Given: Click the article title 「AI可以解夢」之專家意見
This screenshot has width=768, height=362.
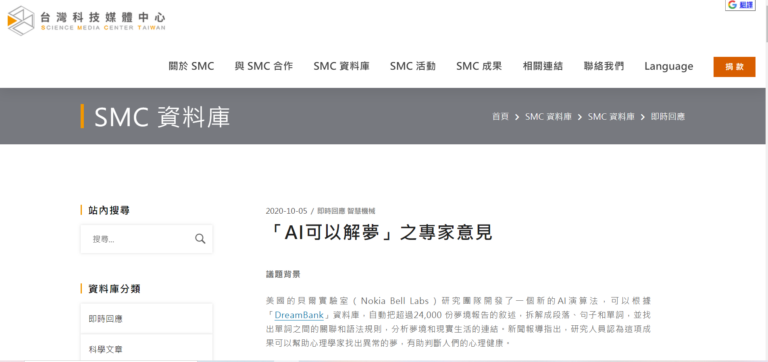Looking at the screenshot, I should [x=379, y=233].
